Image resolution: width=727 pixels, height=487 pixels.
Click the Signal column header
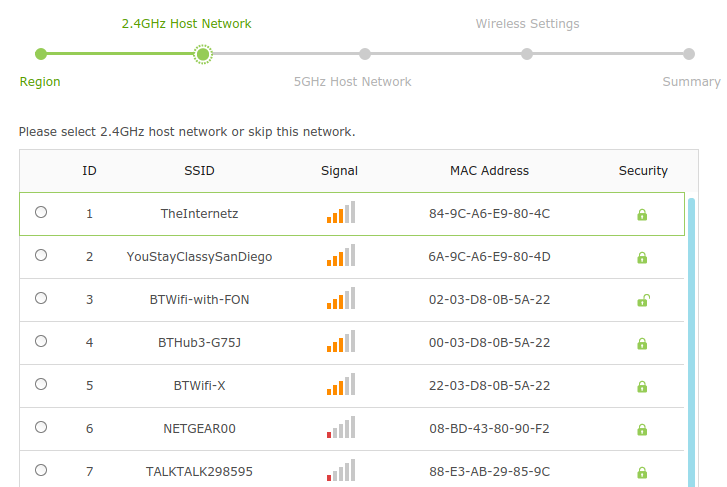pos(339,171)
